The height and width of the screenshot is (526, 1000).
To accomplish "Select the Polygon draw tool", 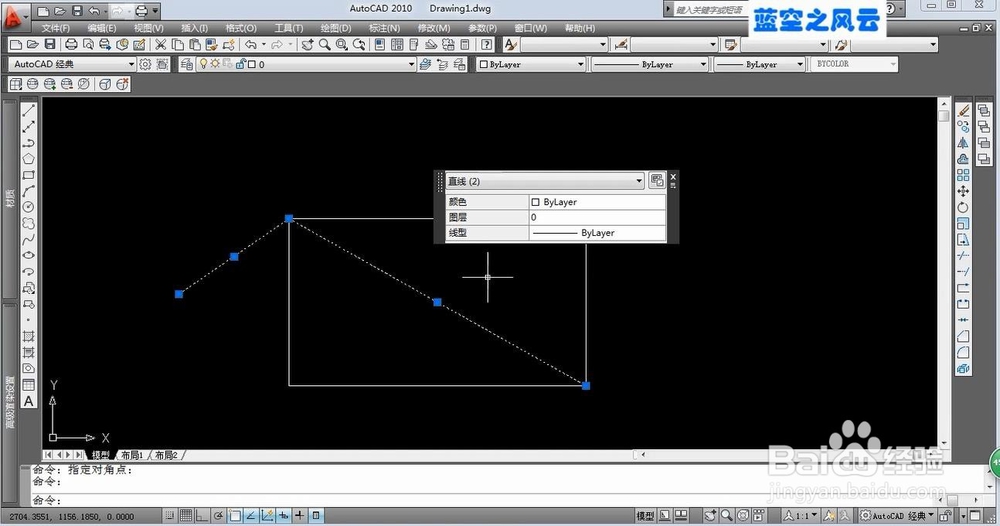I will click(29, 159).
